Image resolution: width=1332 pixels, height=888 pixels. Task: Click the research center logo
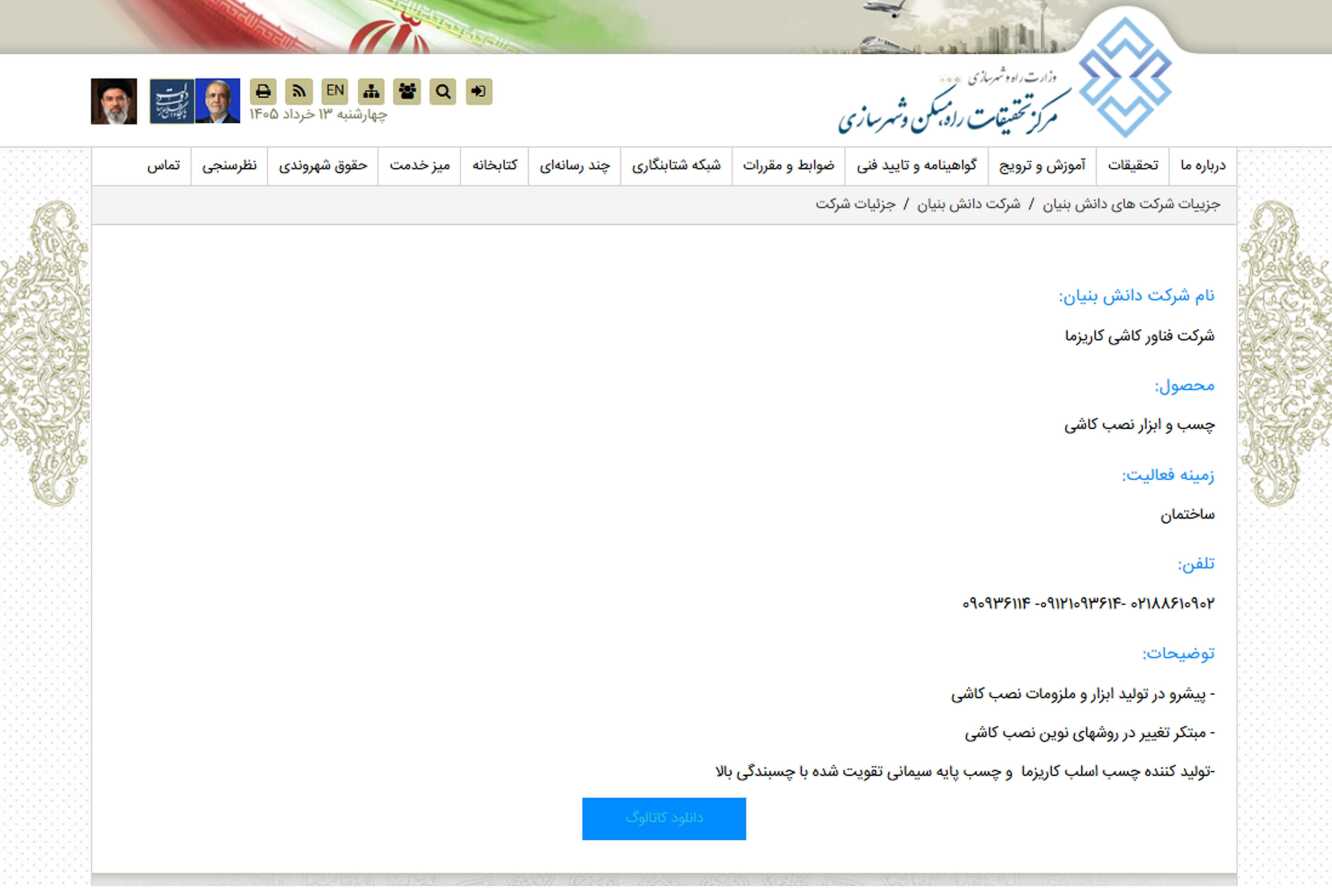tap(1125, 77)
